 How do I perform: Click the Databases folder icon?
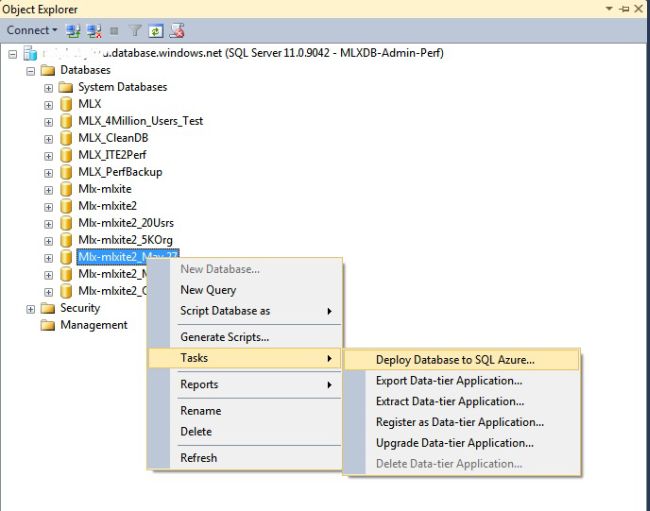48,70
